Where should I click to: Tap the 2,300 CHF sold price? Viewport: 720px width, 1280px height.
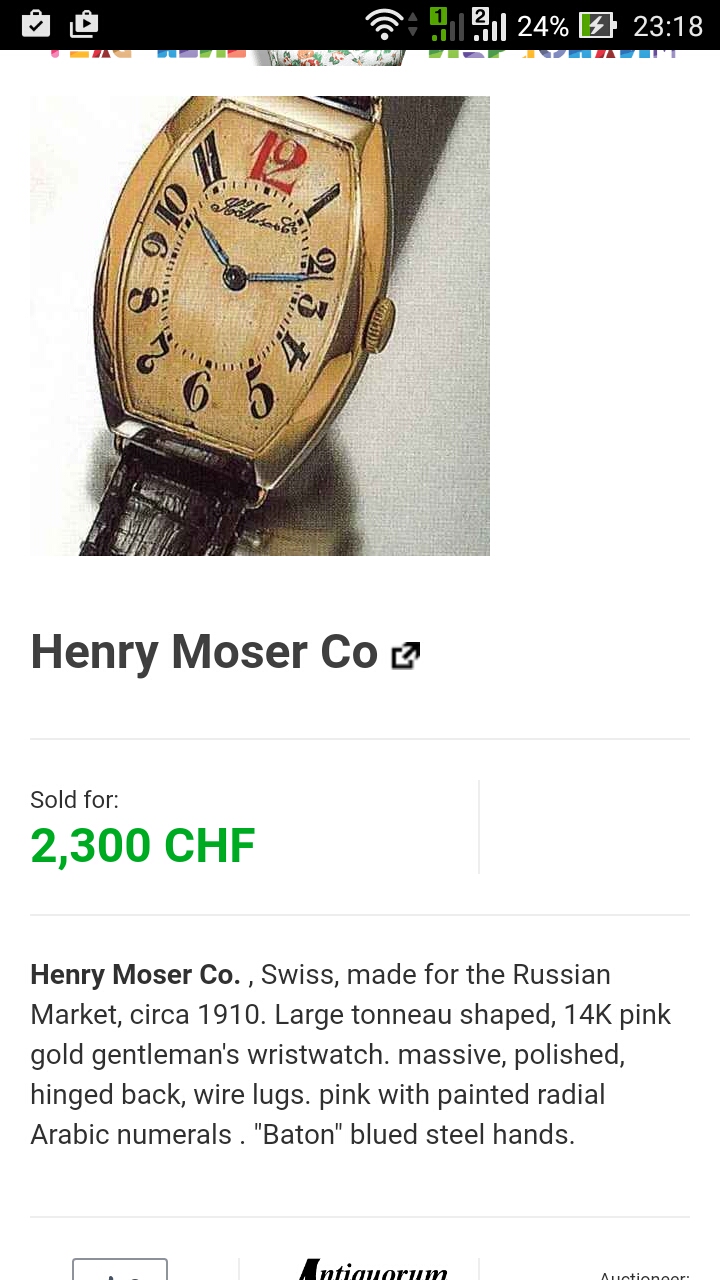(143, 846)
